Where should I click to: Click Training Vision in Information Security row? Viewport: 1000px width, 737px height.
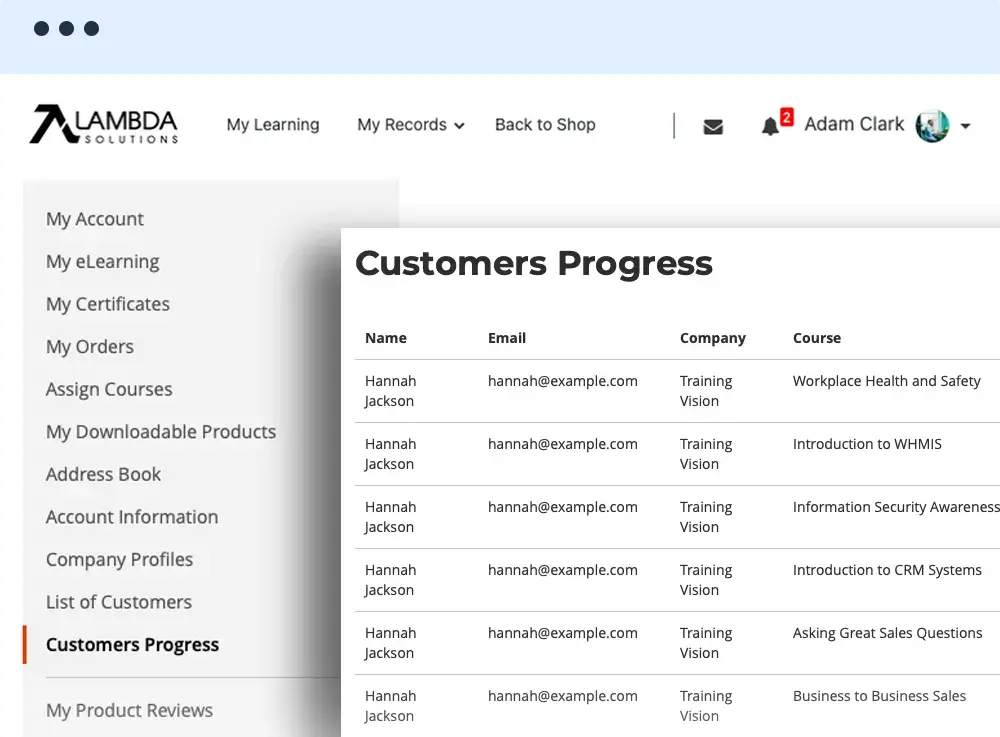(x=706, y=517)
